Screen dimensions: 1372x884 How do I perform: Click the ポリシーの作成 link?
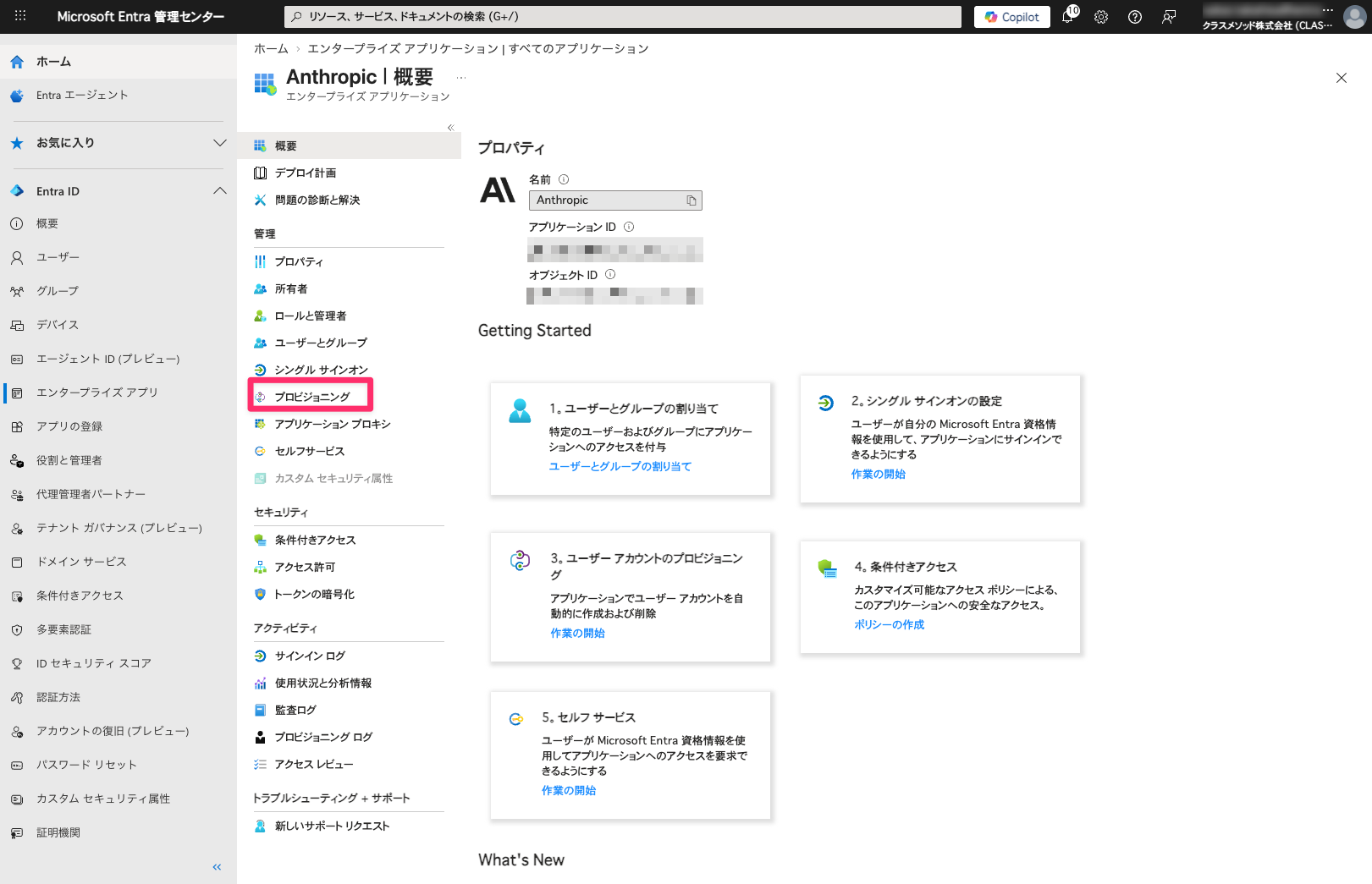coord(889,624)
